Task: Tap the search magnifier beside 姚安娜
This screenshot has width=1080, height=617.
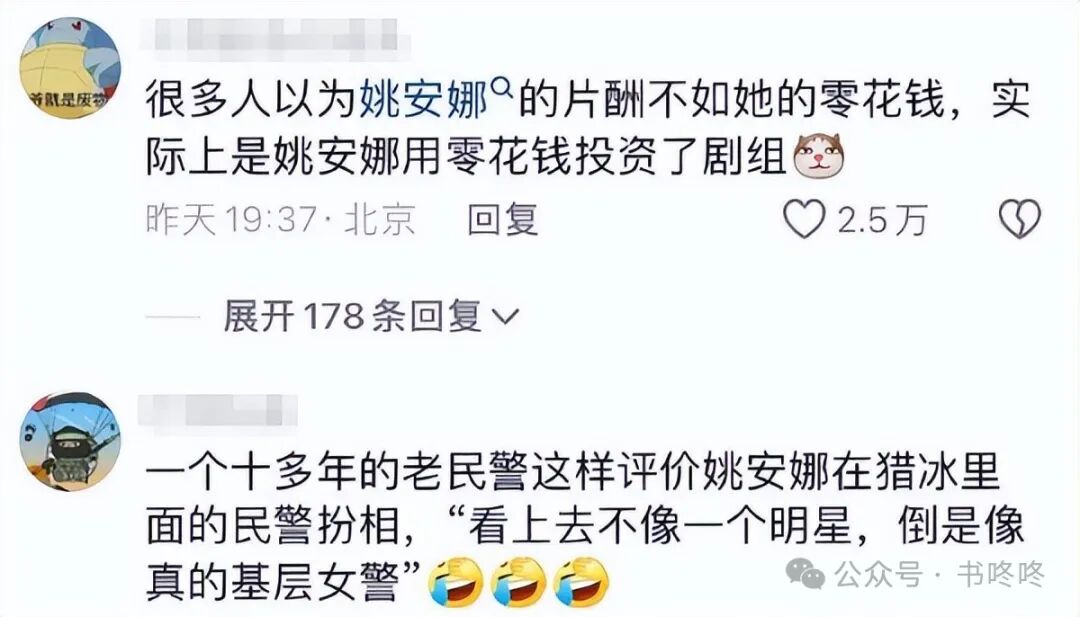Action: tap(503, 87)
